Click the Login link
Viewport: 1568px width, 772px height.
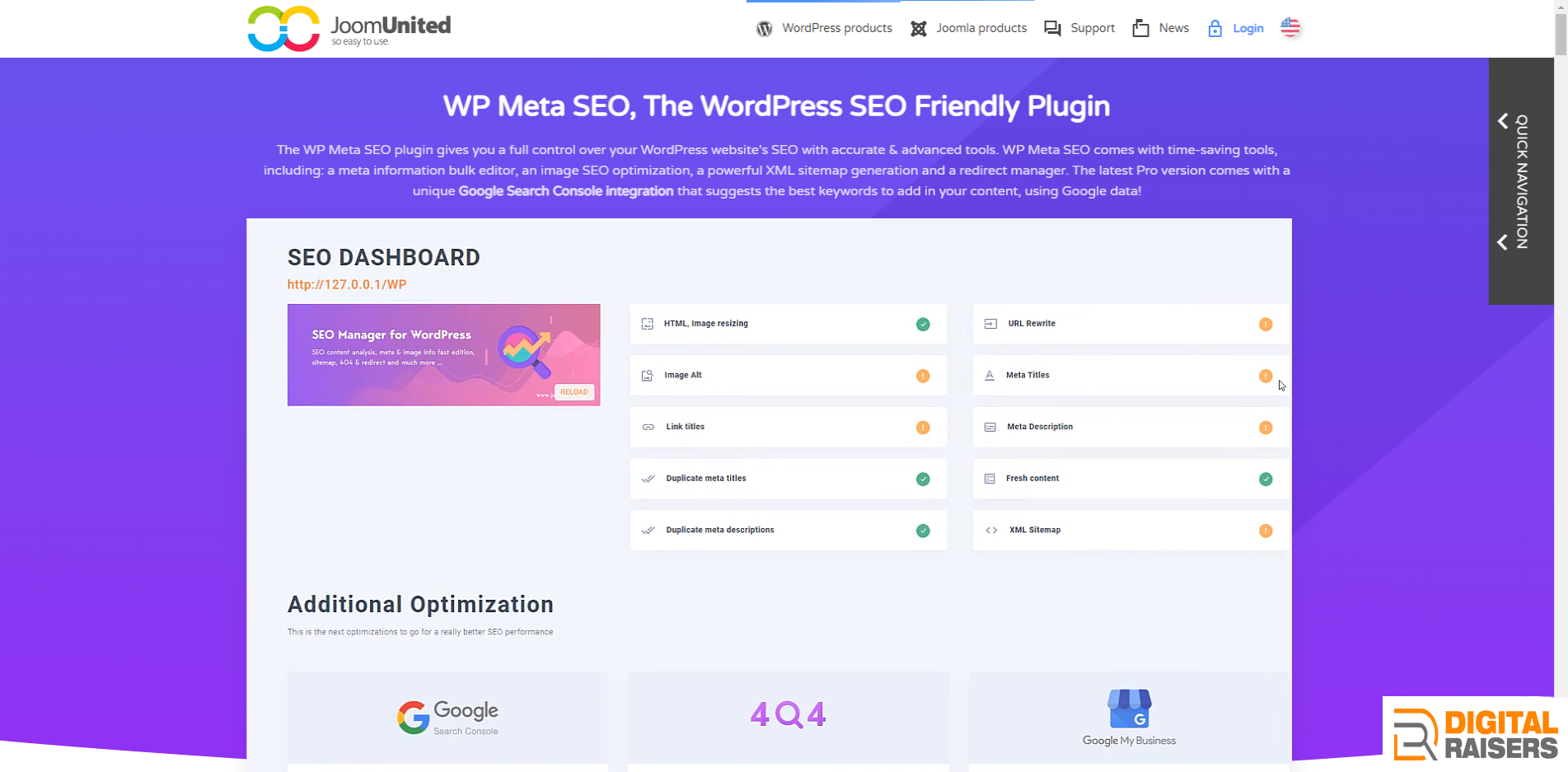pos(1248,28)
